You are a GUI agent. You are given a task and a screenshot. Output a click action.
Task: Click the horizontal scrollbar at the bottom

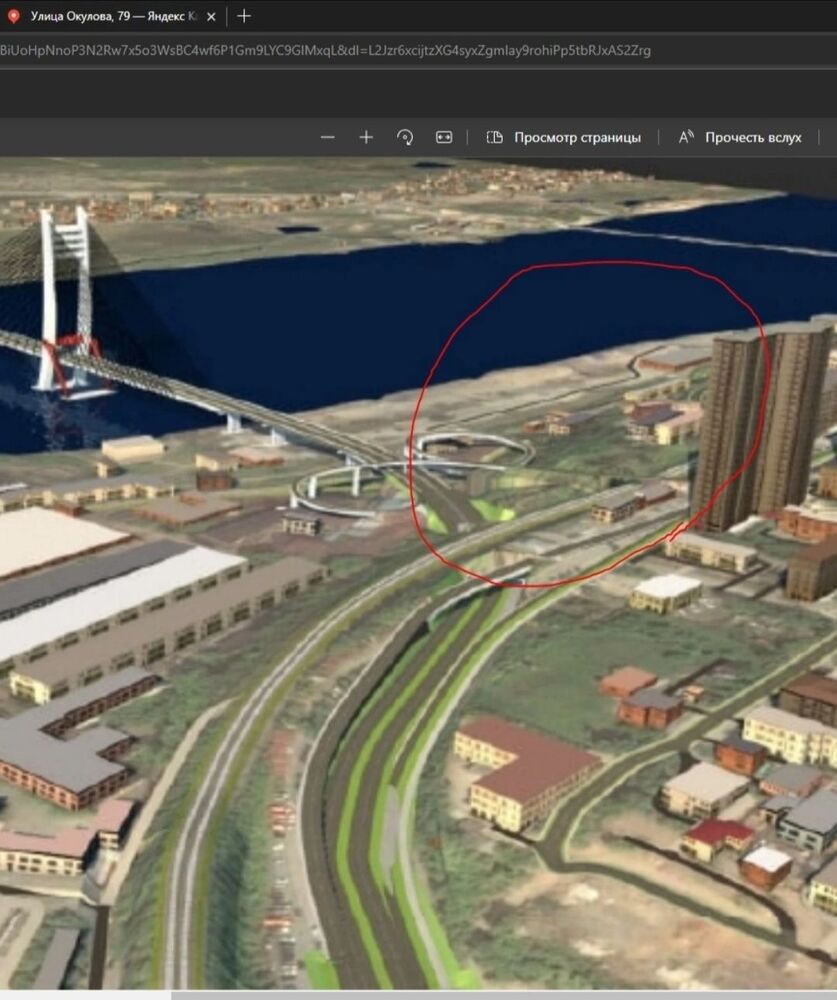pyautogui.click(x=504, y=995)
